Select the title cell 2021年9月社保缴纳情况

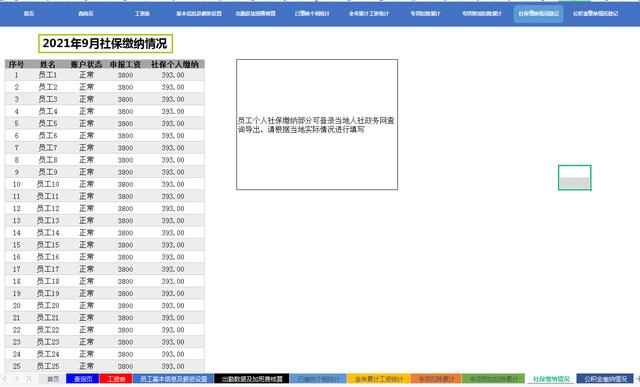(105, 43)
